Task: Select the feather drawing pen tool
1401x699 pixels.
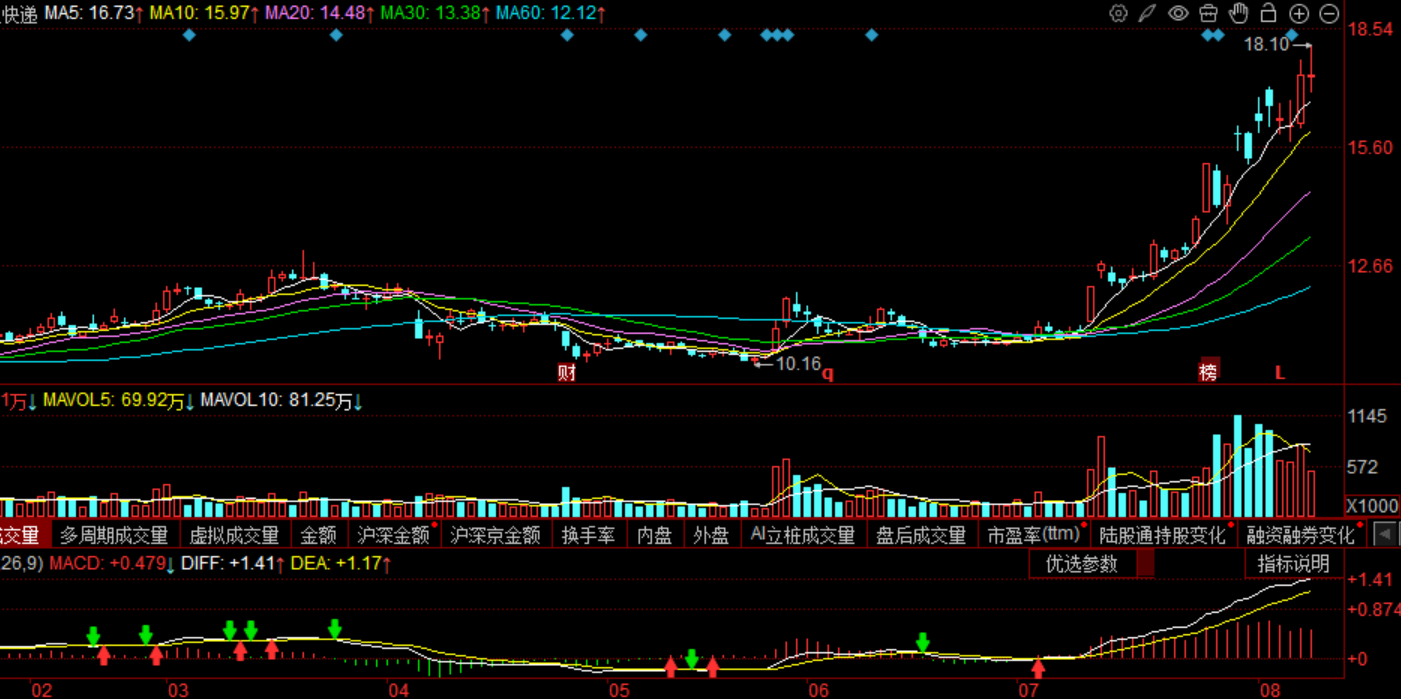Action: pos(1149,13)
